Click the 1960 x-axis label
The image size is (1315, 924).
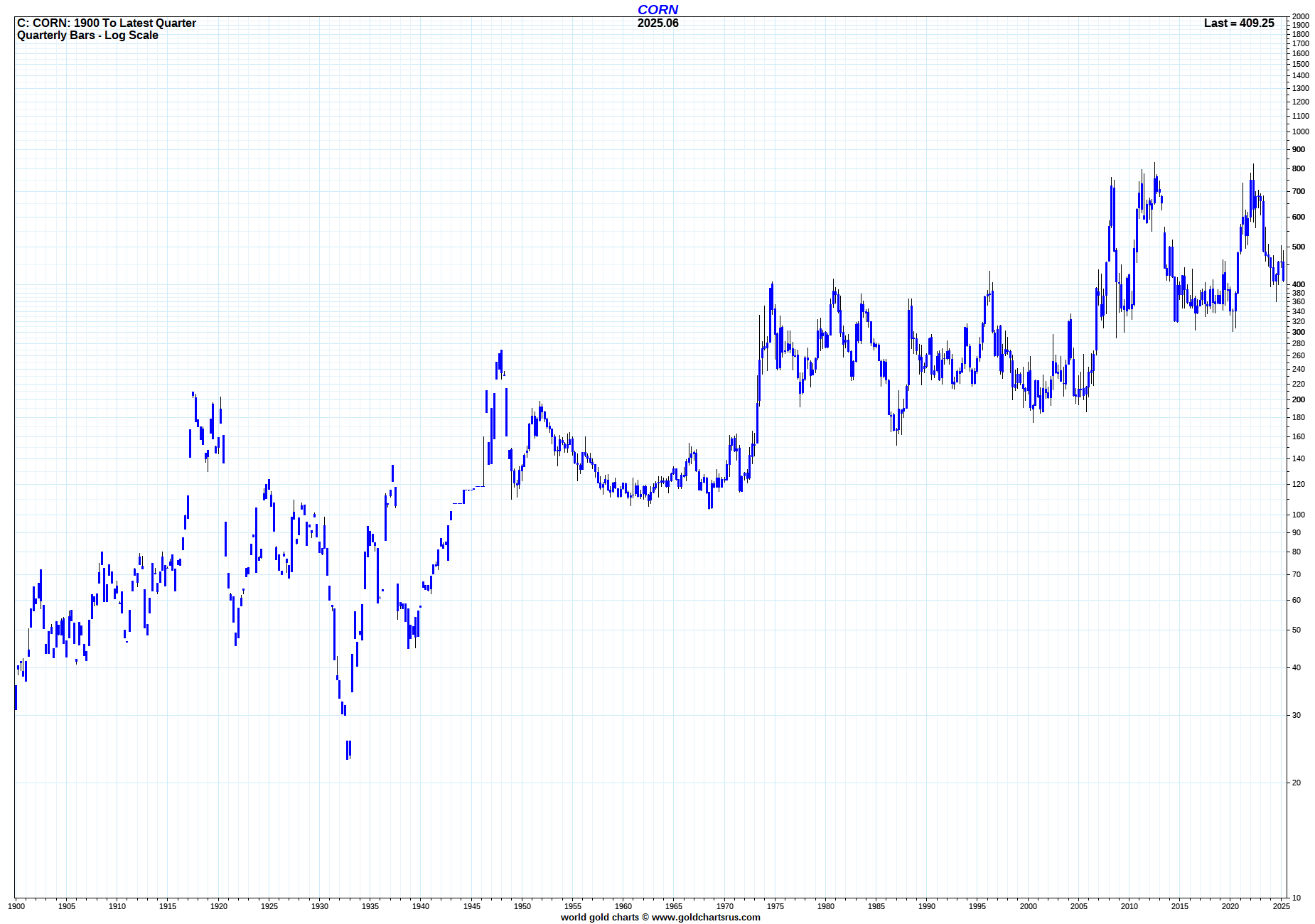(623, 906)
